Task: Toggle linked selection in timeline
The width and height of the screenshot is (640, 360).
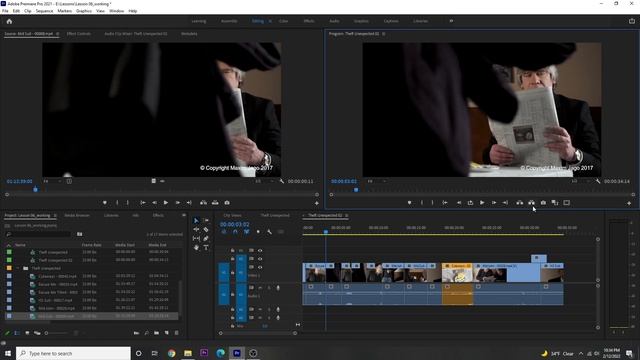Action: tap(247, 232)
